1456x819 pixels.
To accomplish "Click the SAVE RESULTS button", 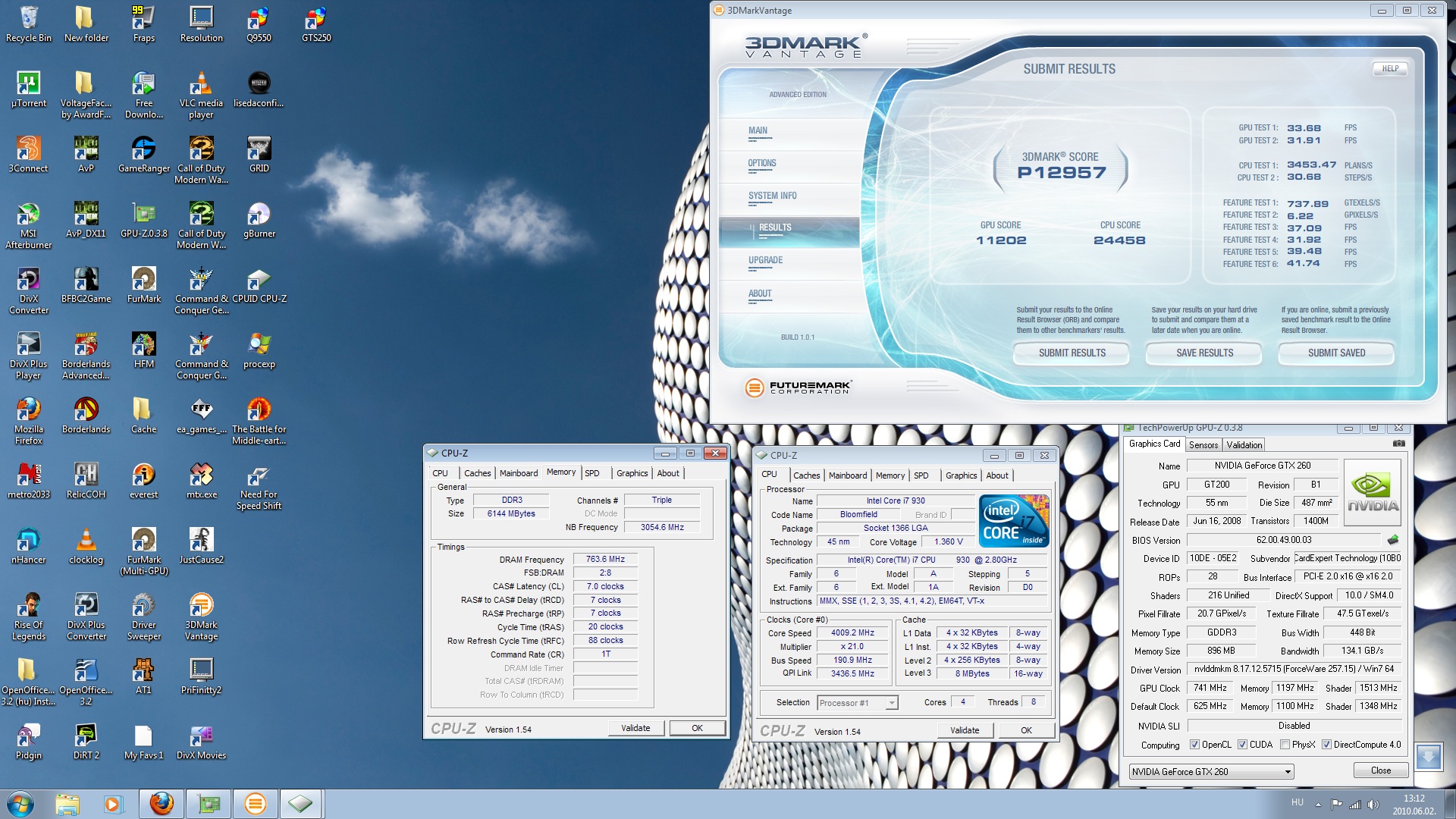I will pyautogui.click(x=1204, y=353).
